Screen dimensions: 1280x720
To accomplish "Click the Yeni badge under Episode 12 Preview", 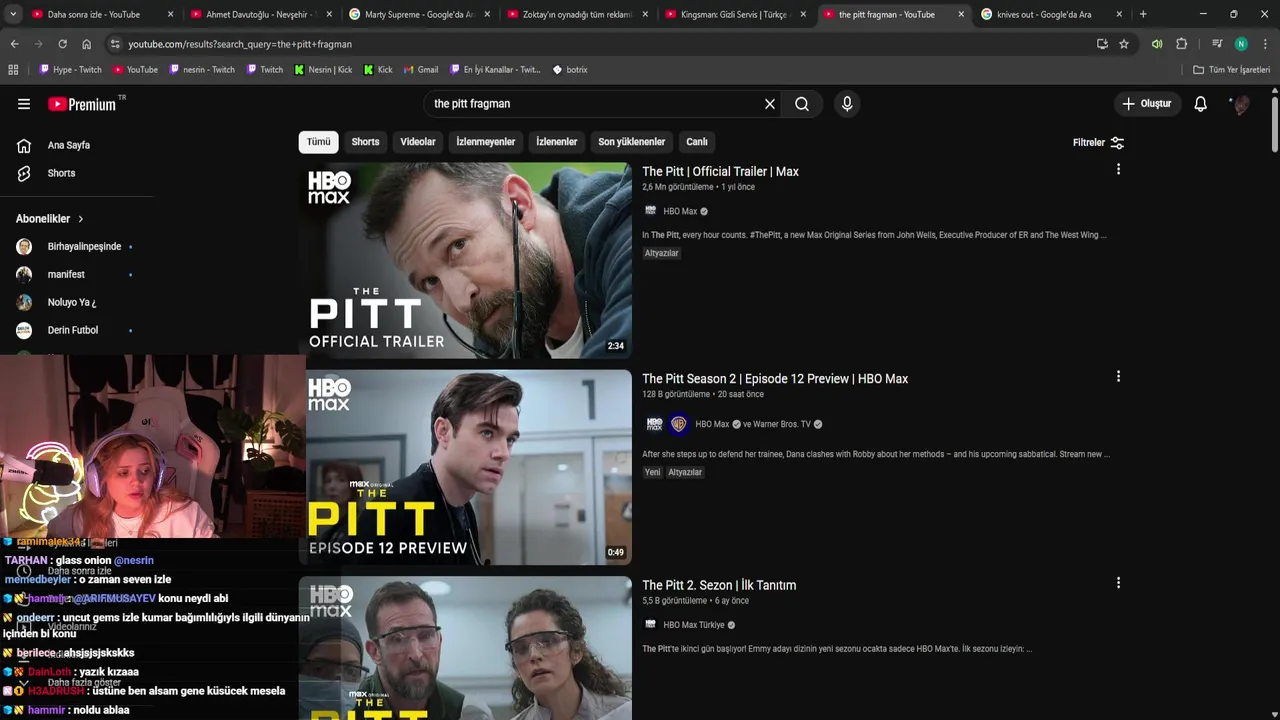I will coord(652,472).
